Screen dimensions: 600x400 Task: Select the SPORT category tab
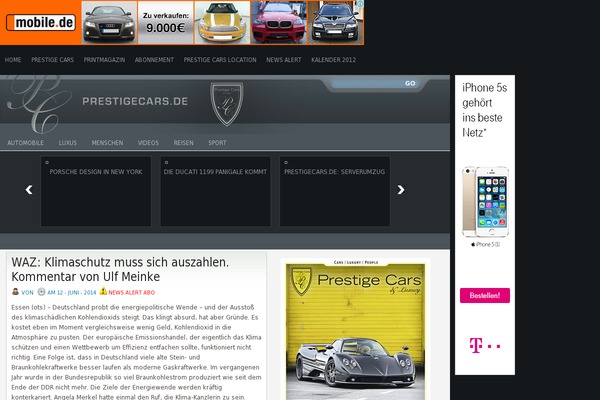click(217, 143)
